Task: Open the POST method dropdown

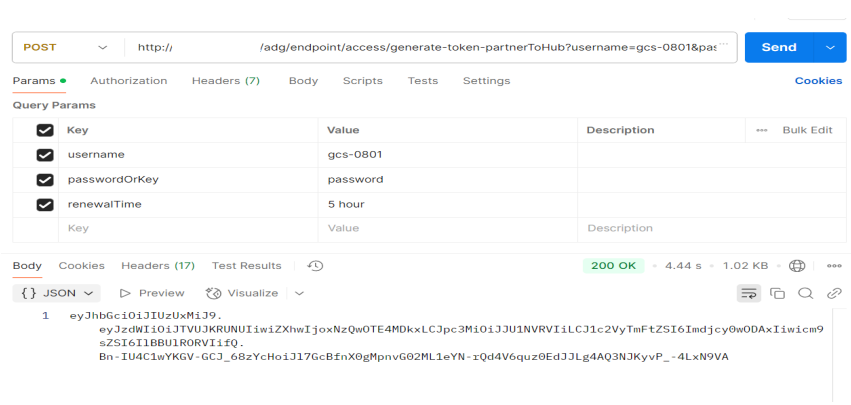Action: tap(65, 47)
